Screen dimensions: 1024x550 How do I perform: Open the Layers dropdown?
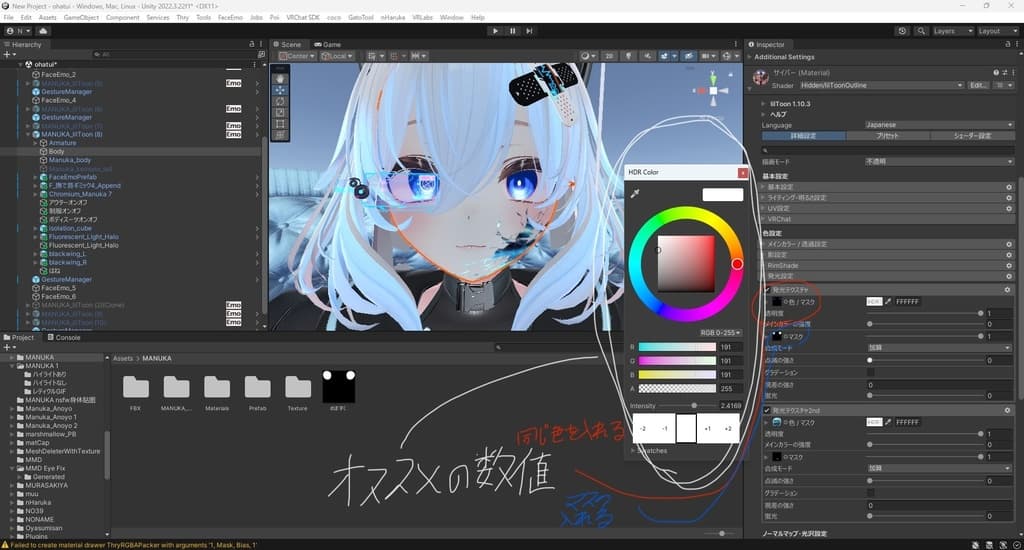pos(953,31)
